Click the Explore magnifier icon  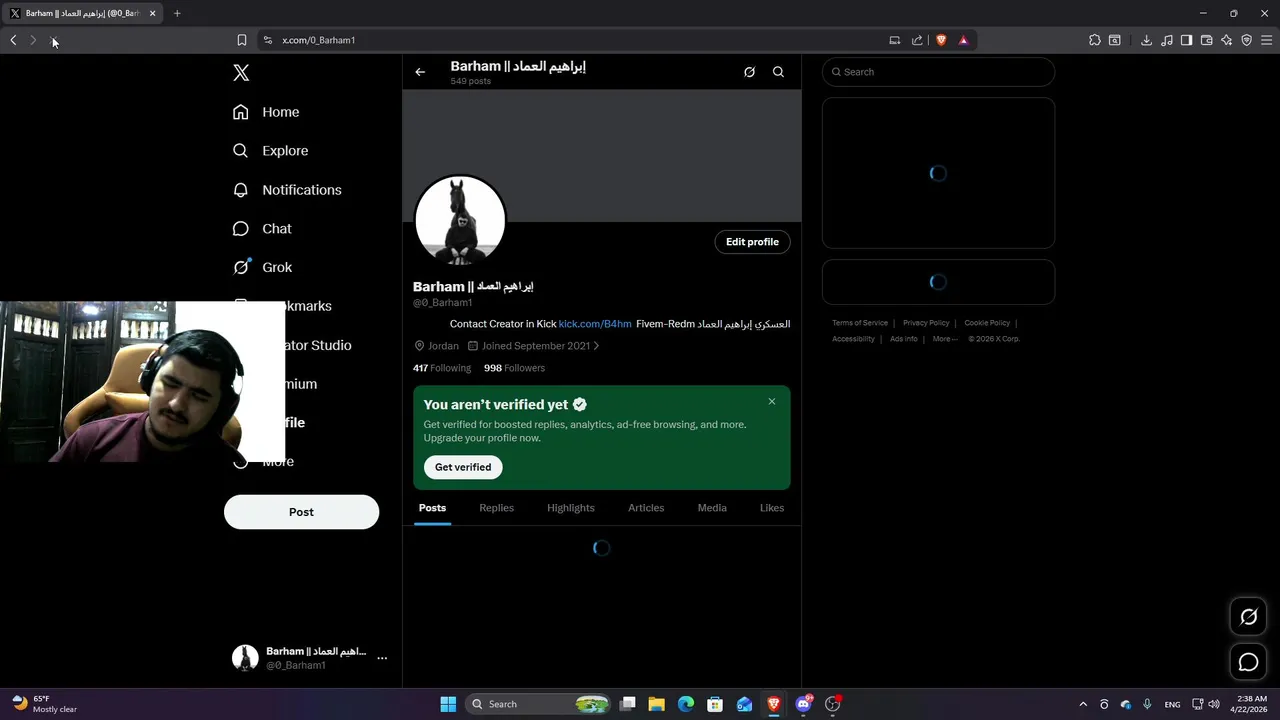click(x=240, y=151)
